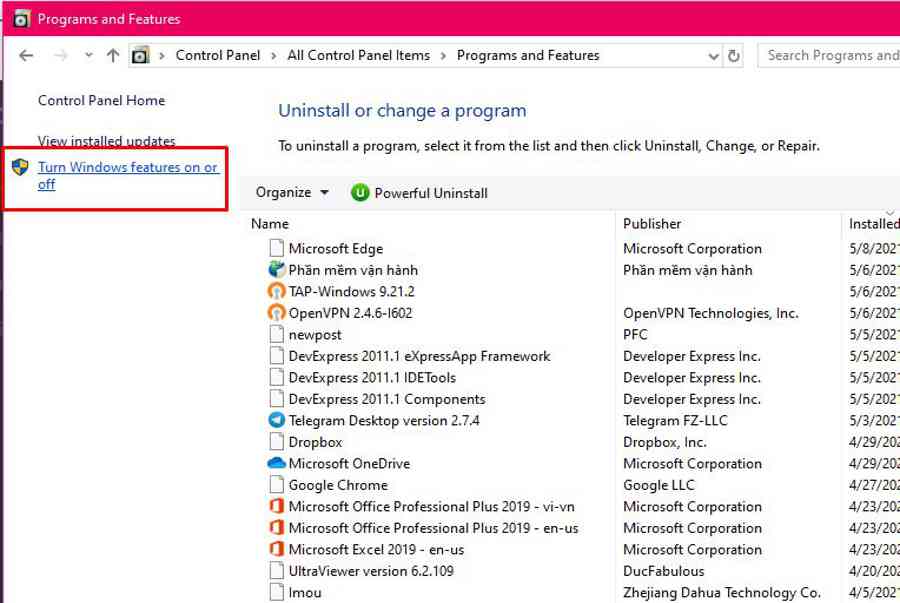900x603 pixels.
Task: Select the Google Chrome program name
Action: click(338, 485)
